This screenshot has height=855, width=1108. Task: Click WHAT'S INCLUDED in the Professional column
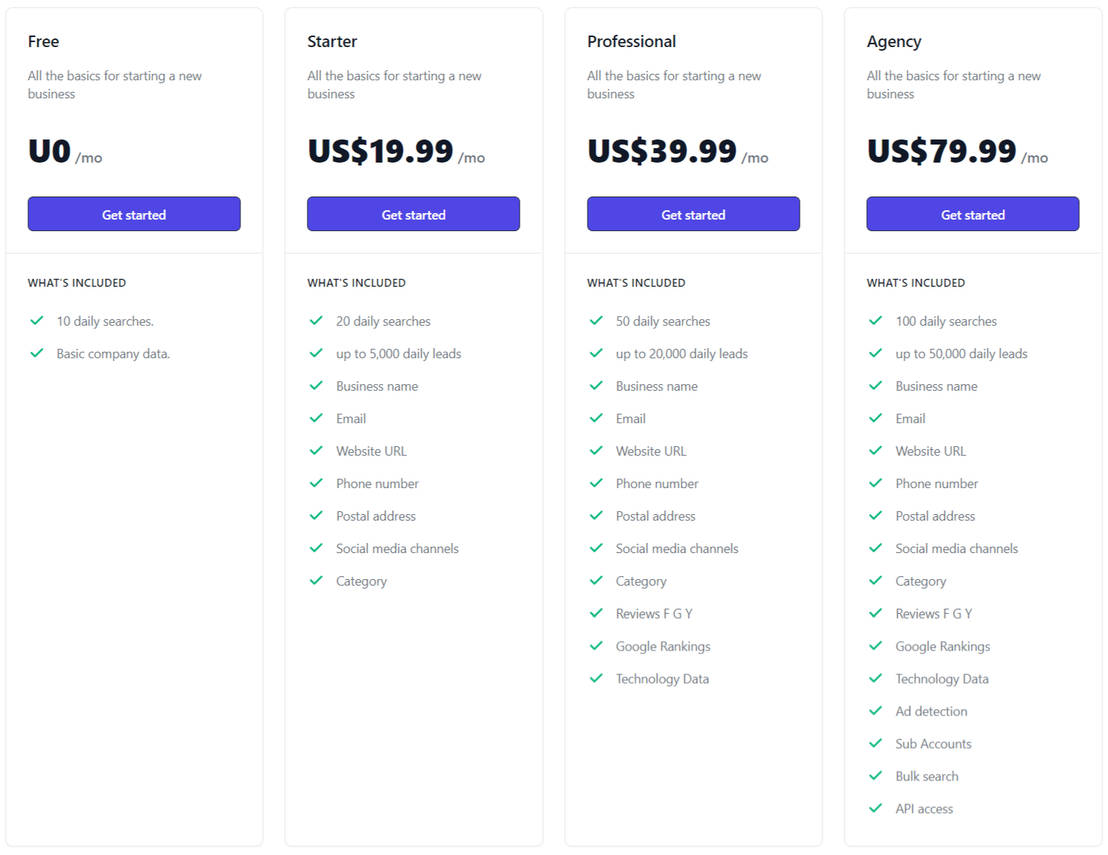[x=636, y=282]
